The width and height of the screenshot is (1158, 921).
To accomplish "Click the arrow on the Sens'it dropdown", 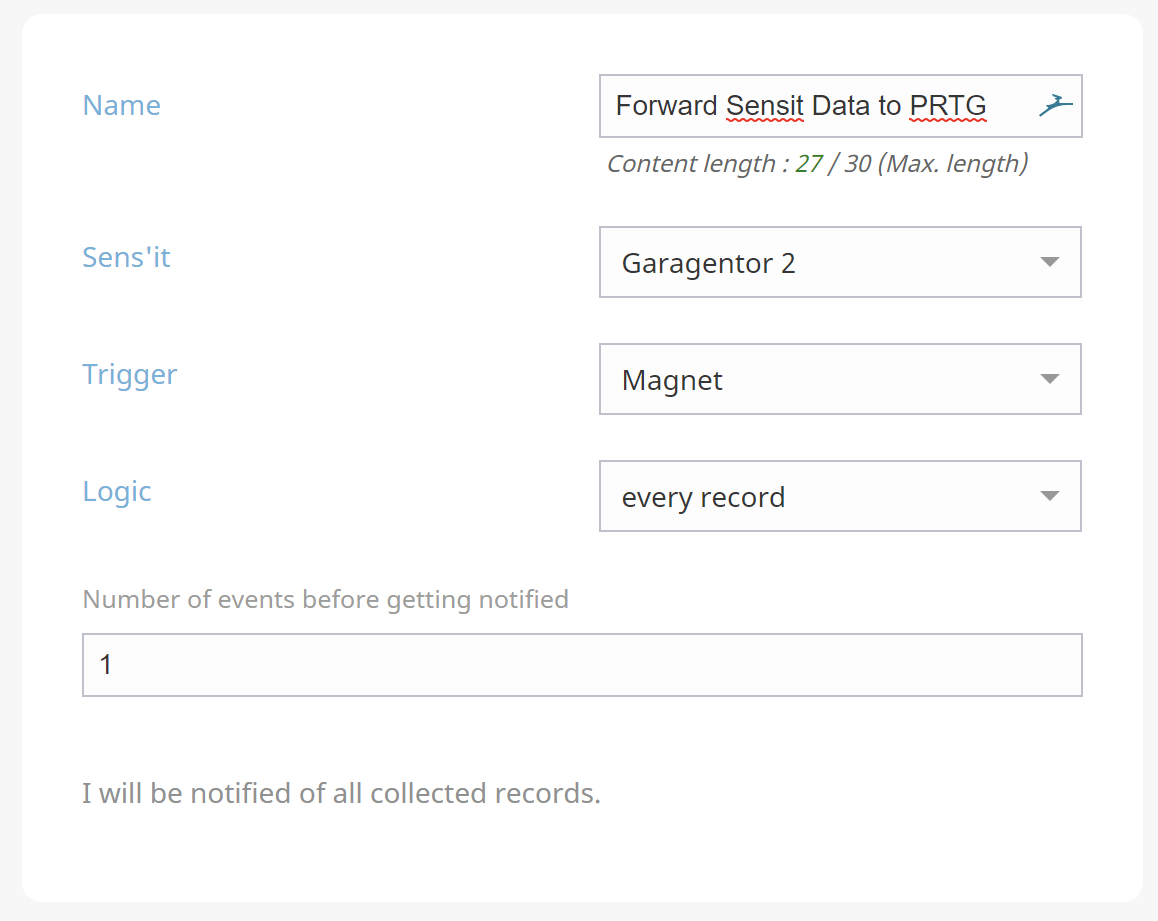I will point(1049,262).
